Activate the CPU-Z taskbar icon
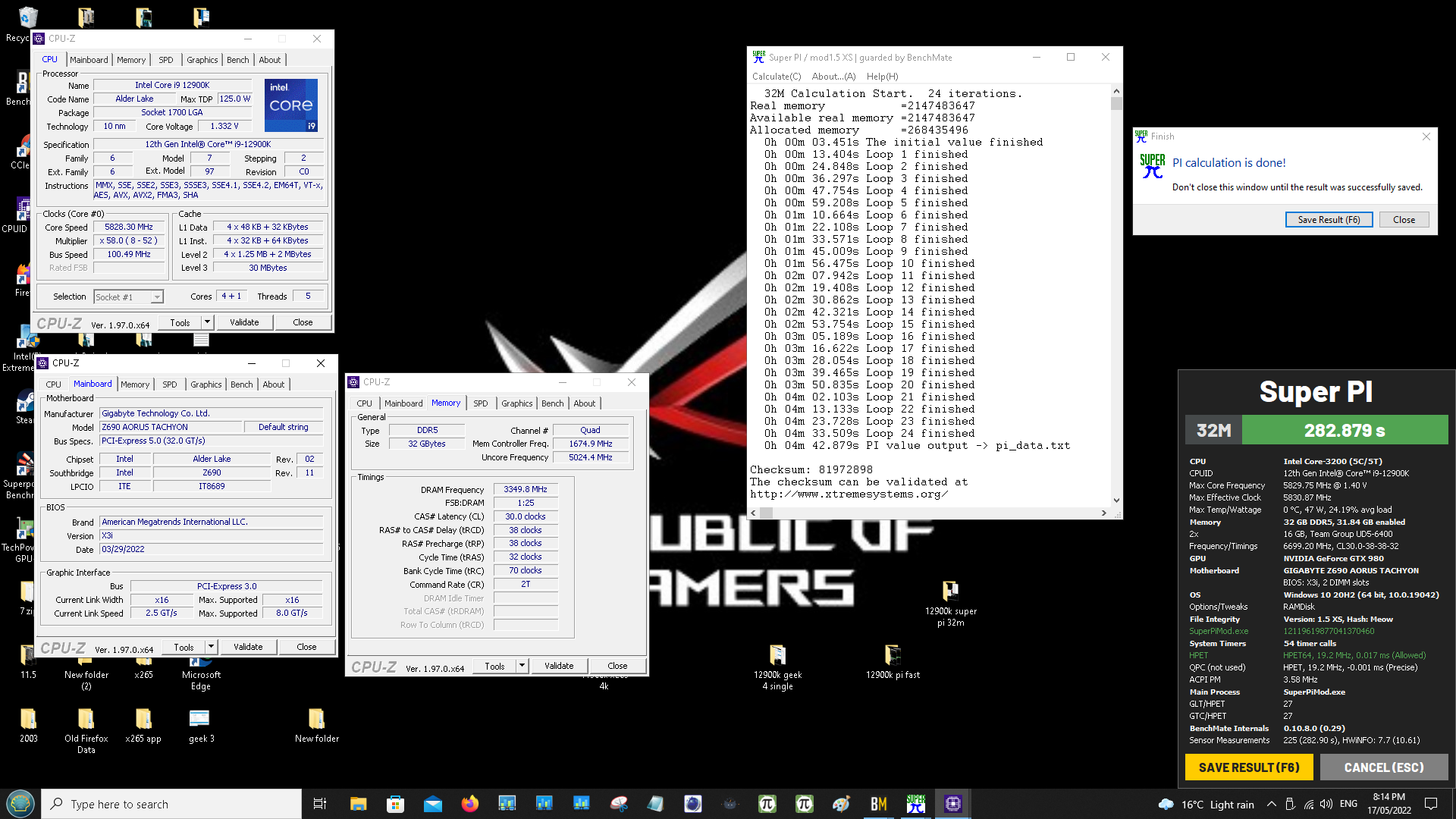1456x819 pixels. point(953,804)
